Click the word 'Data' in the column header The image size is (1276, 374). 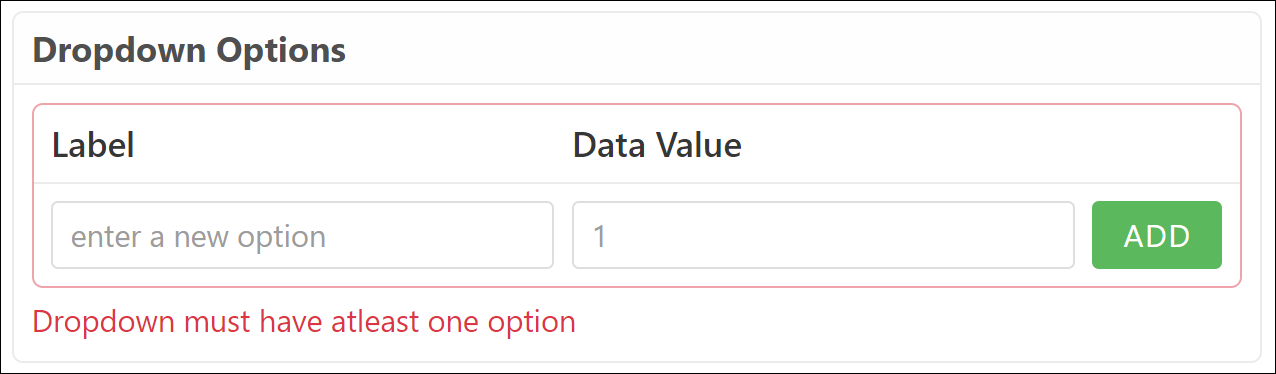coord(610,146)
